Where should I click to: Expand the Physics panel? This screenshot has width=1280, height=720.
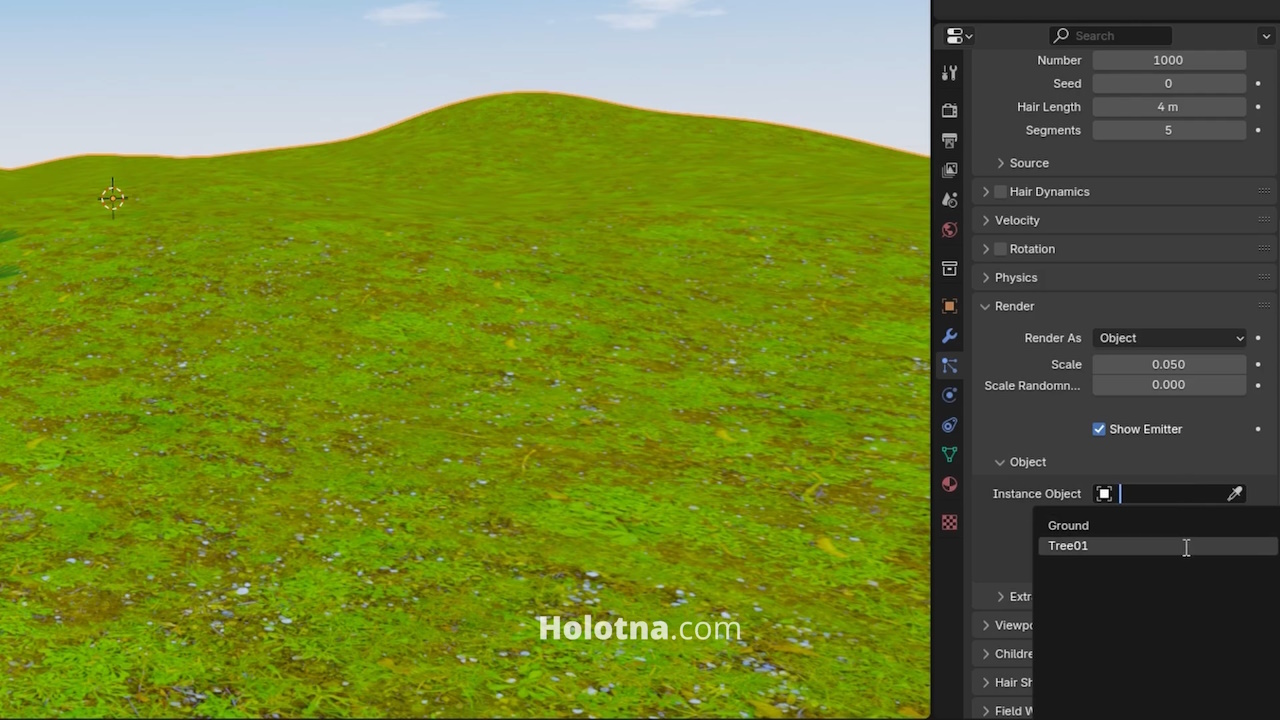986,278
